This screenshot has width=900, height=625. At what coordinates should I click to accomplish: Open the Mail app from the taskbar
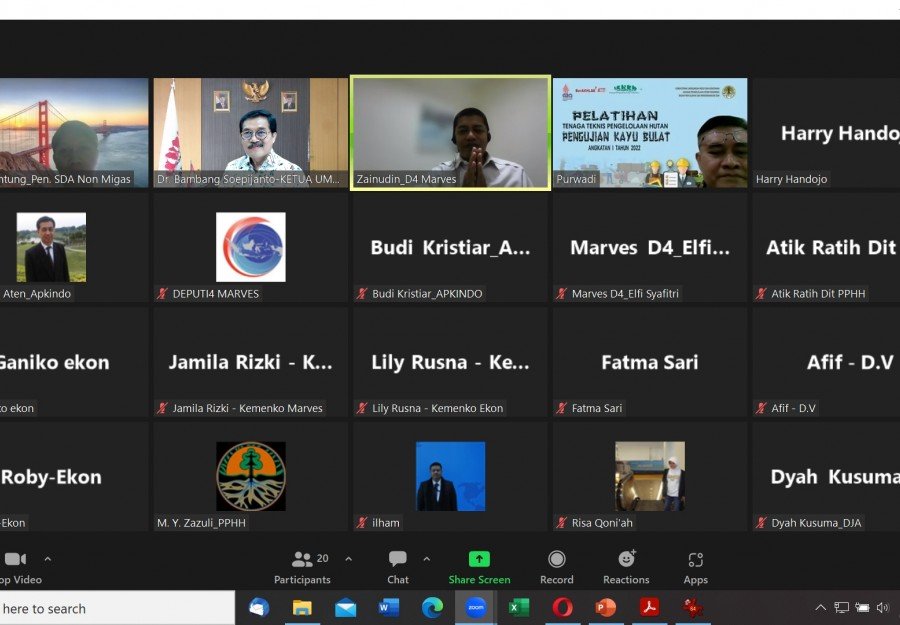click(x=346, y=607)
